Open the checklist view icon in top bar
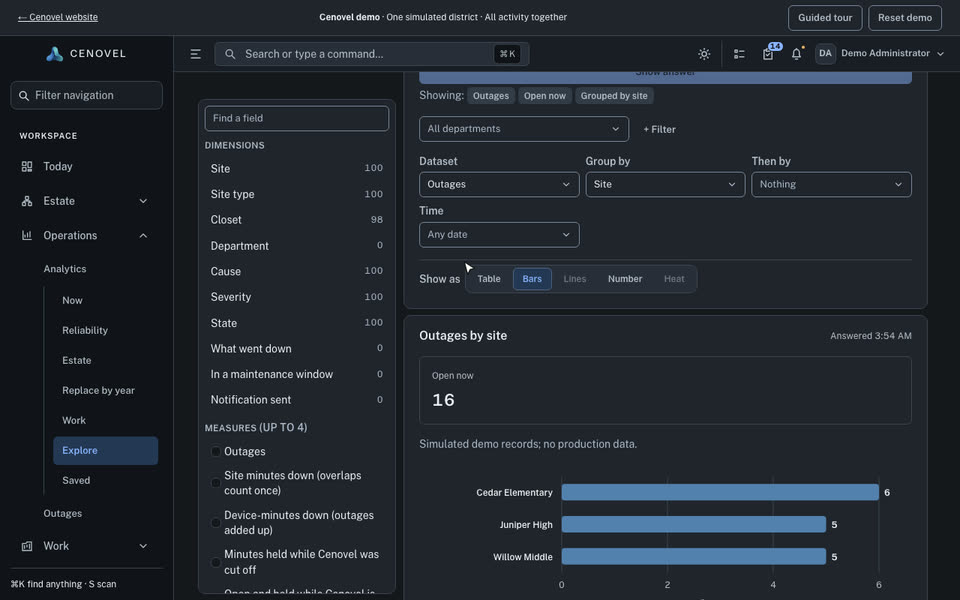The height and width of the screenshot is (600, 960). pyautogui.click(x=739, y=54)
